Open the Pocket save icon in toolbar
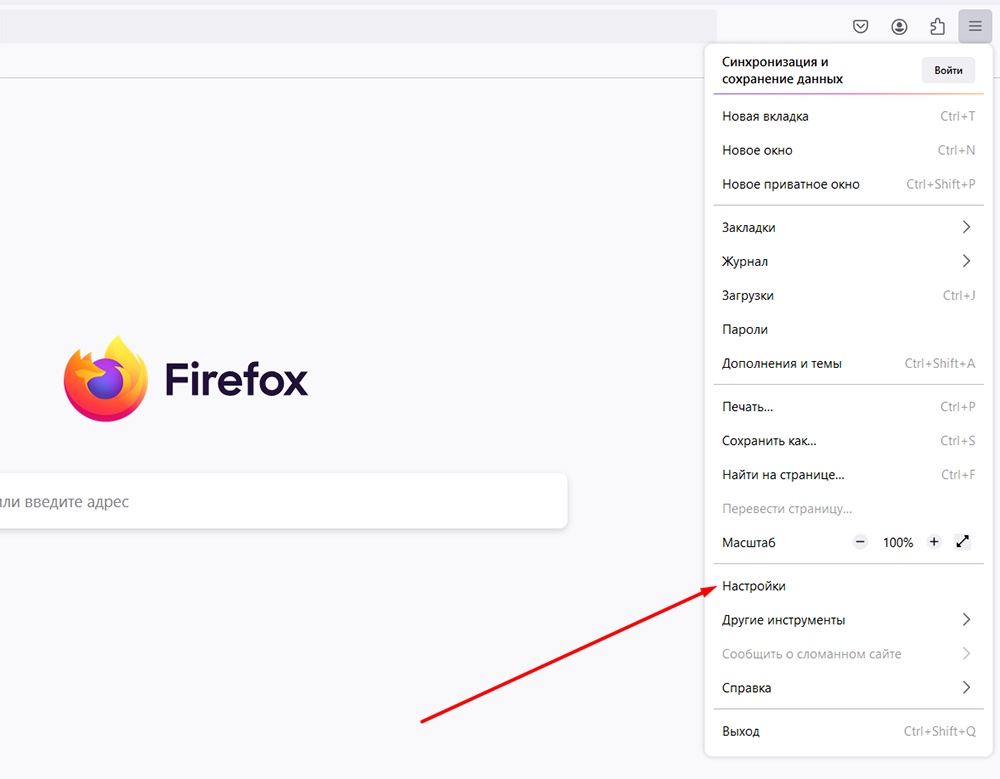1000x779 pixels. [860, 26]
